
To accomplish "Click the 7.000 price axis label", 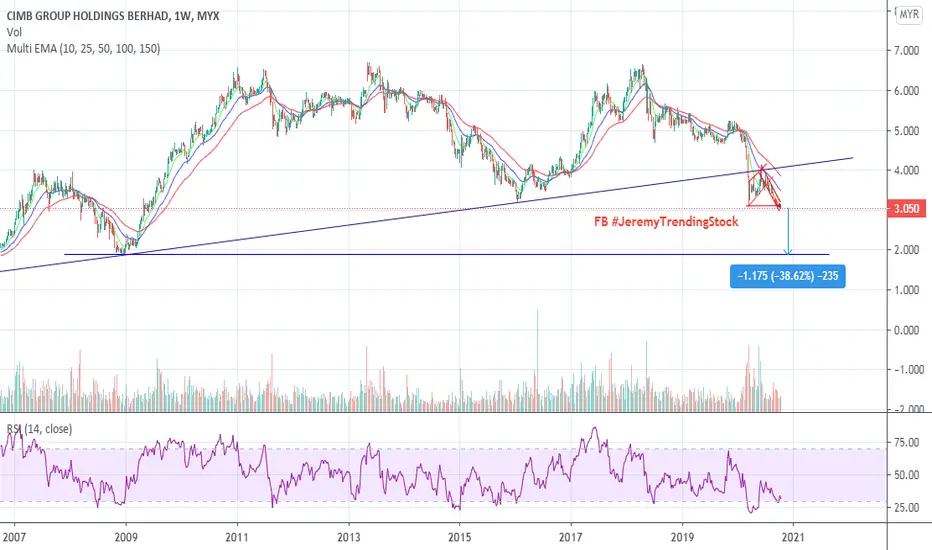I will [906, 51].
